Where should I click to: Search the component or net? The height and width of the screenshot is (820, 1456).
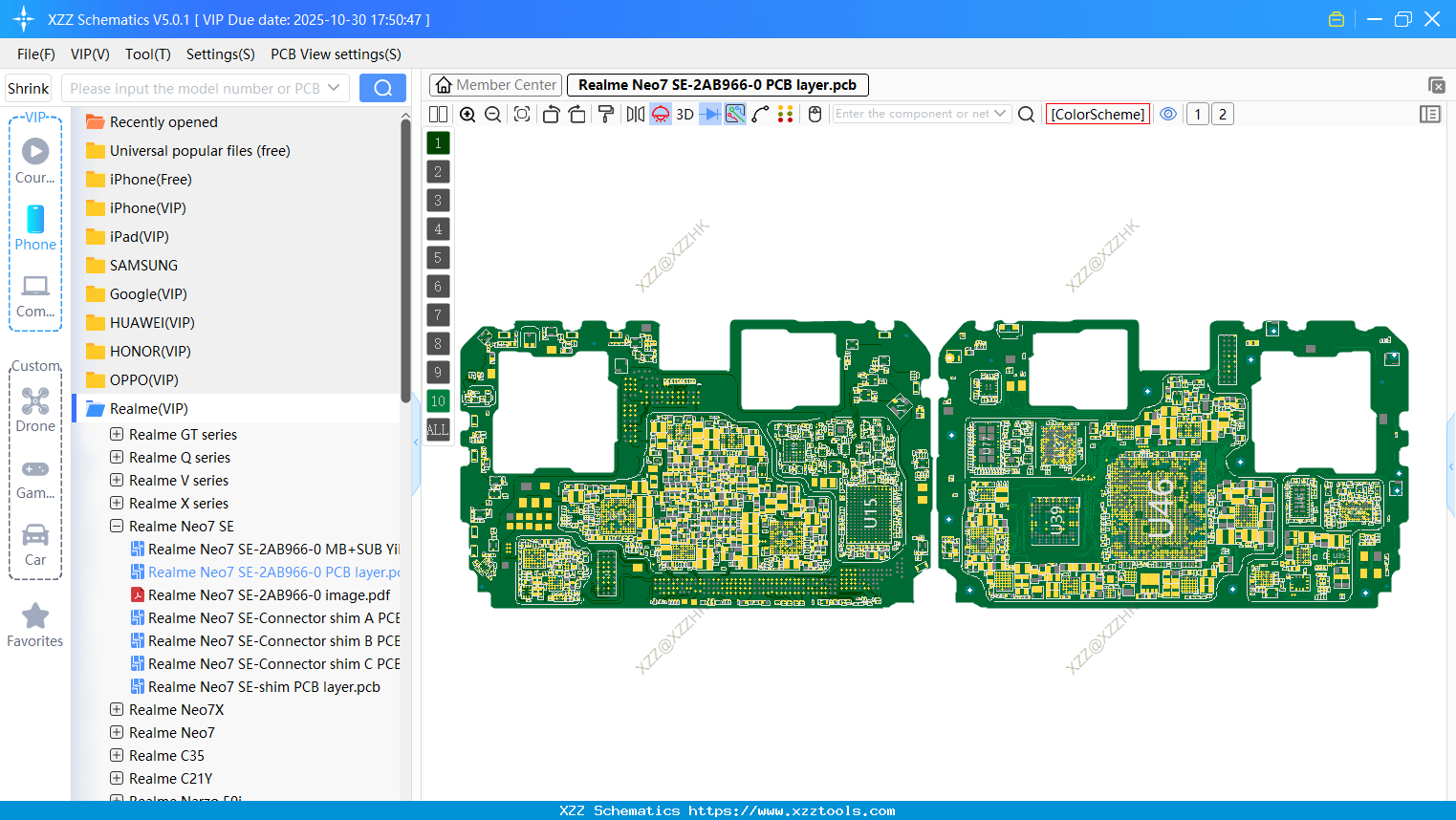tap(1026, 114)
